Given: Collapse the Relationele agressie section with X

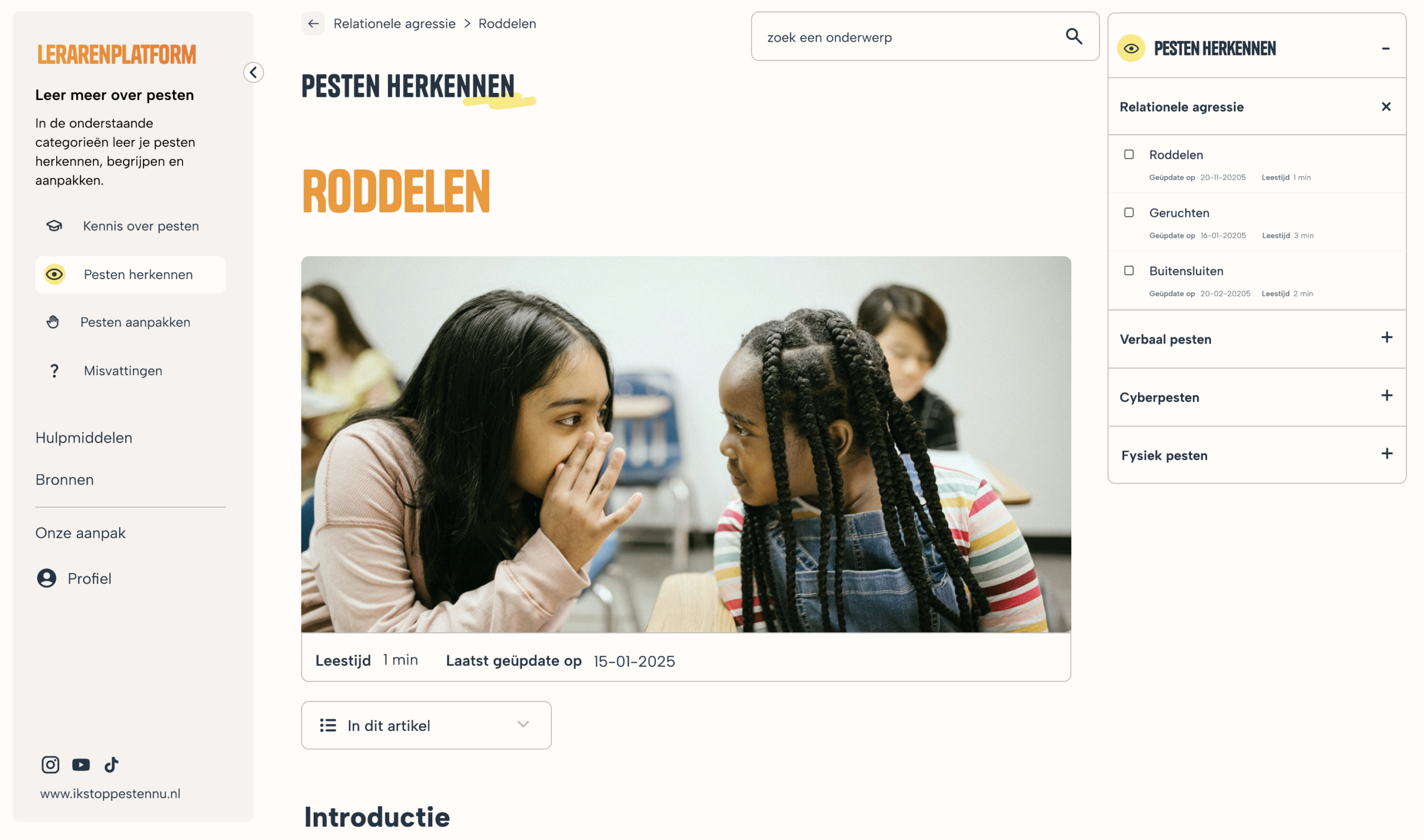Looking at the screenshot, I should point(1386,107).
